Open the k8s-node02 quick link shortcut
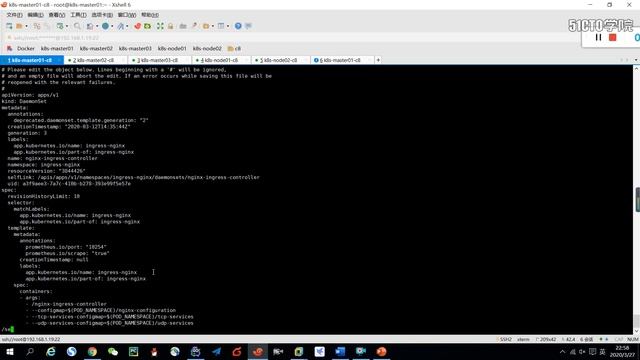The width and height of the screenshot is (640, 360). tap(207, 49)
